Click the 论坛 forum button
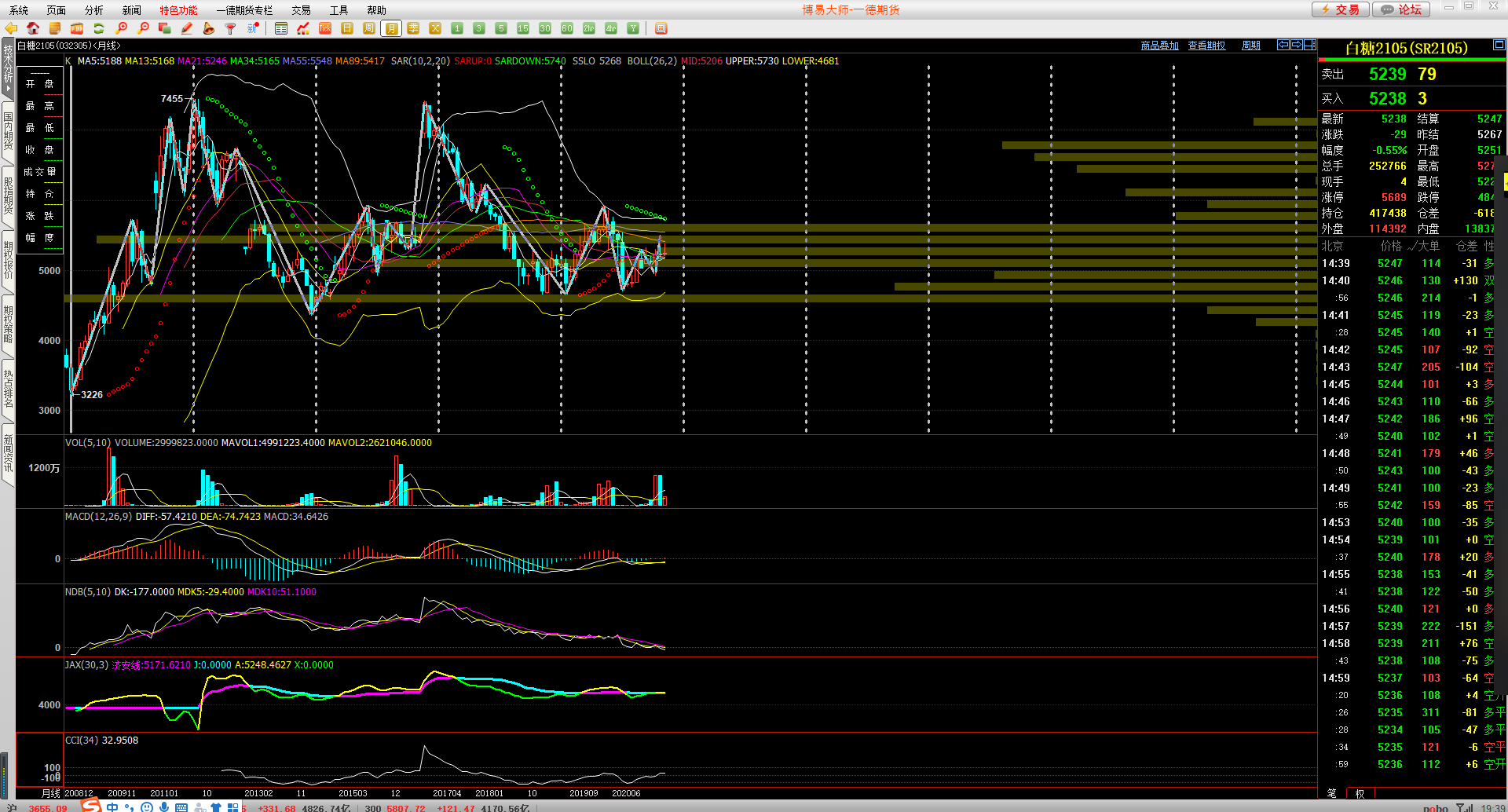Image resolution: width=1508 pixels, height=812 pixels. click(x=1402, y=9)
